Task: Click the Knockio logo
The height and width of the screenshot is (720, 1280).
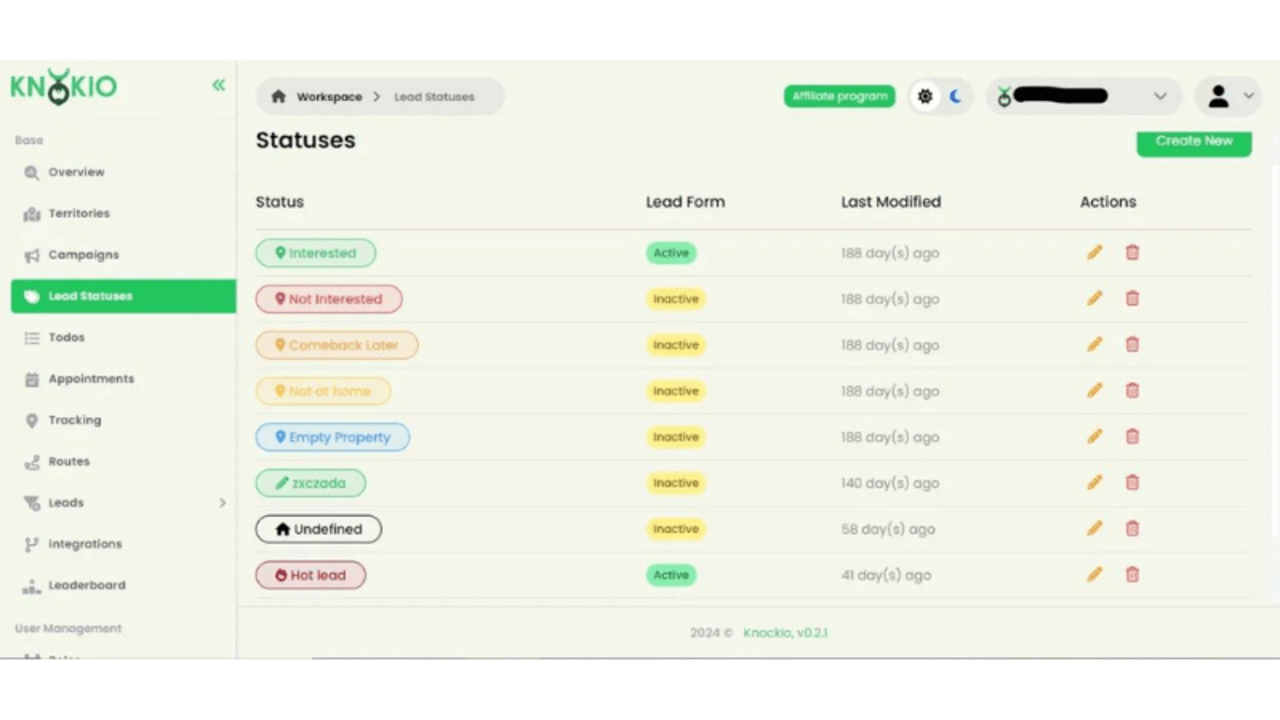Action: 64,87
